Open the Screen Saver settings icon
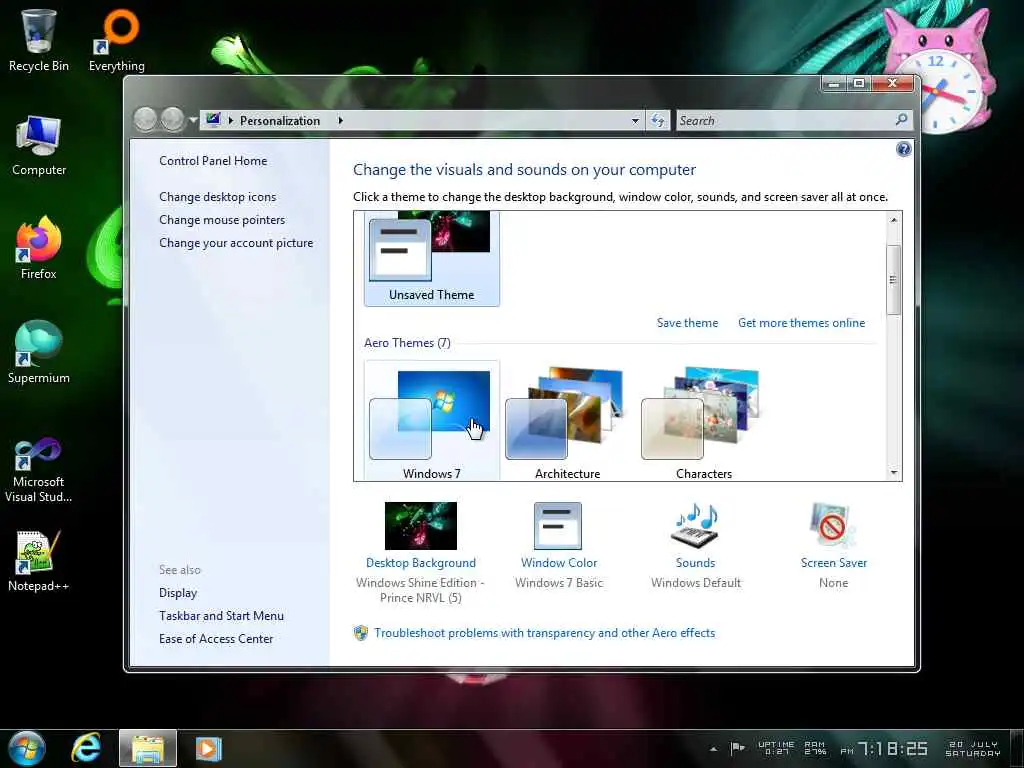Screen dimensions: 1024x768 832,524
